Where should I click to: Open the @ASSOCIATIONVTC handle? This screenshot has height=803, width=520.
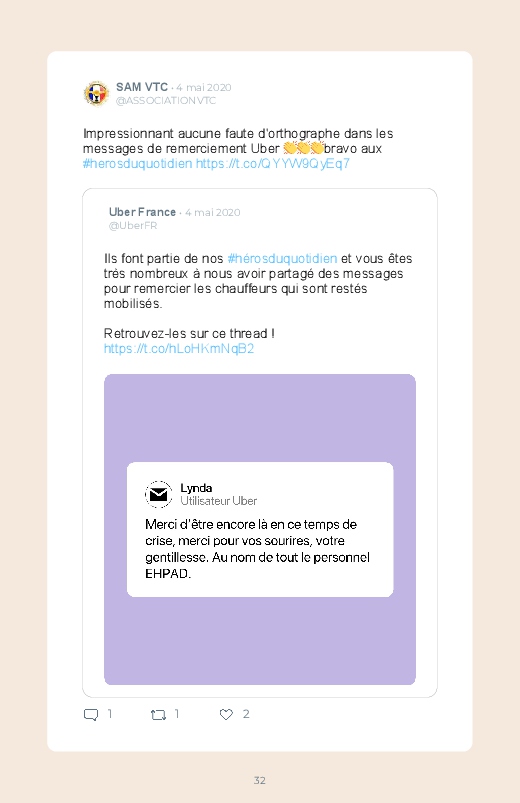coord(166,101)
